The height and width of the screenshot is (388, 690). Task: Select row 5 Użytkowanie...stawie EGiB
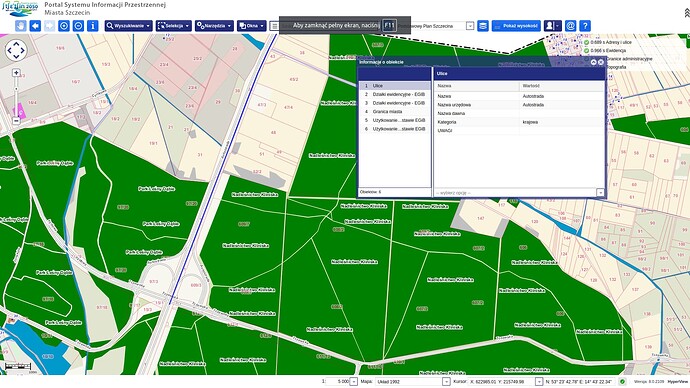(395, 120)
